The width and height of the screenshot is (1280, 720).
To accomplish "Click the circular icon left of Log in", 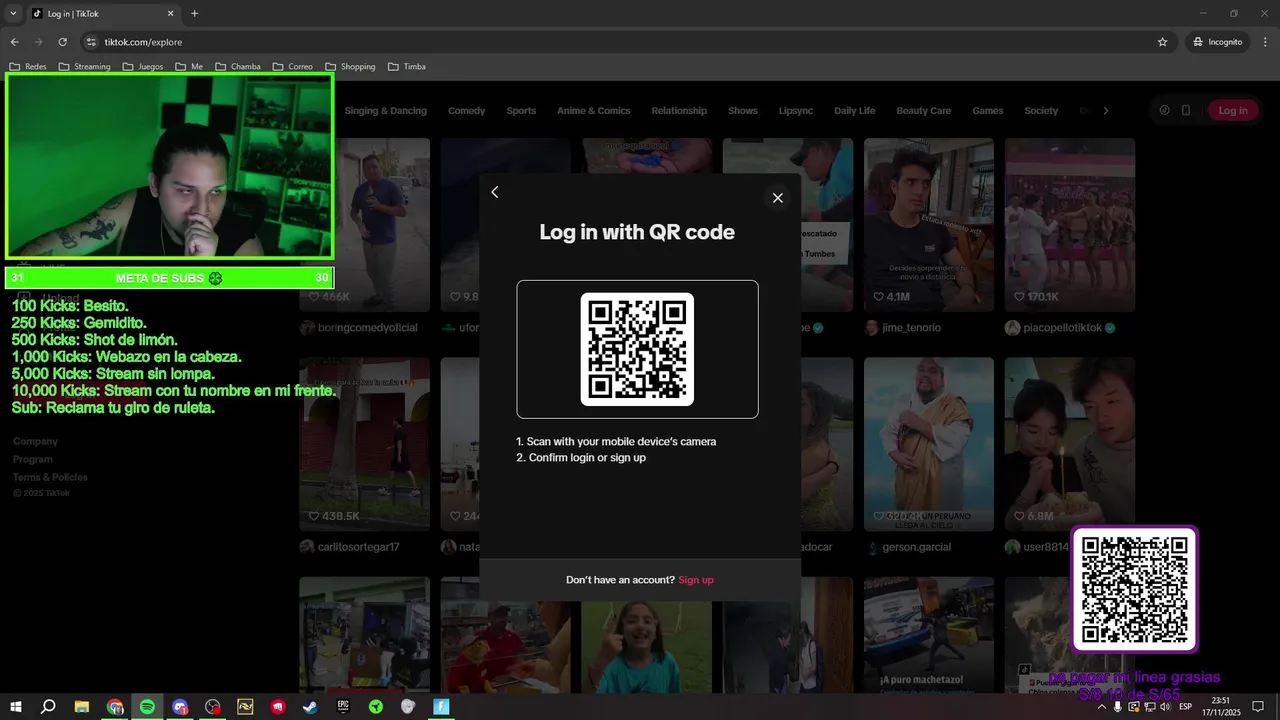I will pyautogui.click(x=1164, y=110).
